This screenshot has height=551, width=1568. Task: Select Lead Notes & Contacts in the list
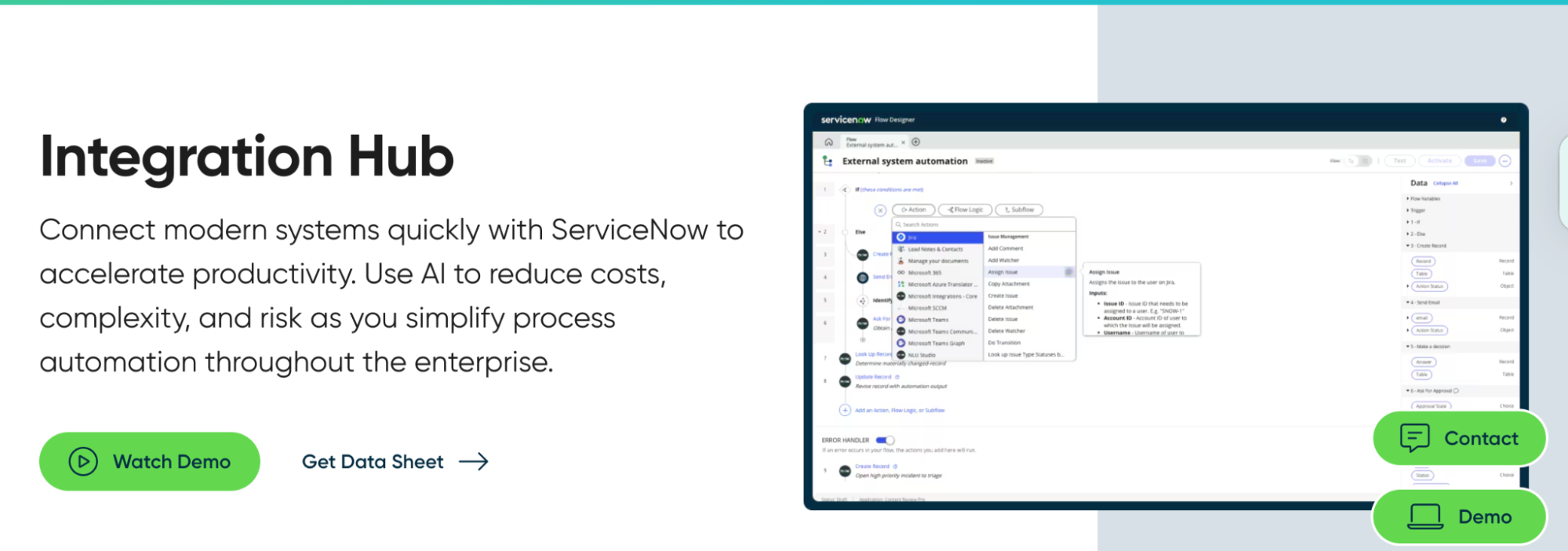coord(938,249)
